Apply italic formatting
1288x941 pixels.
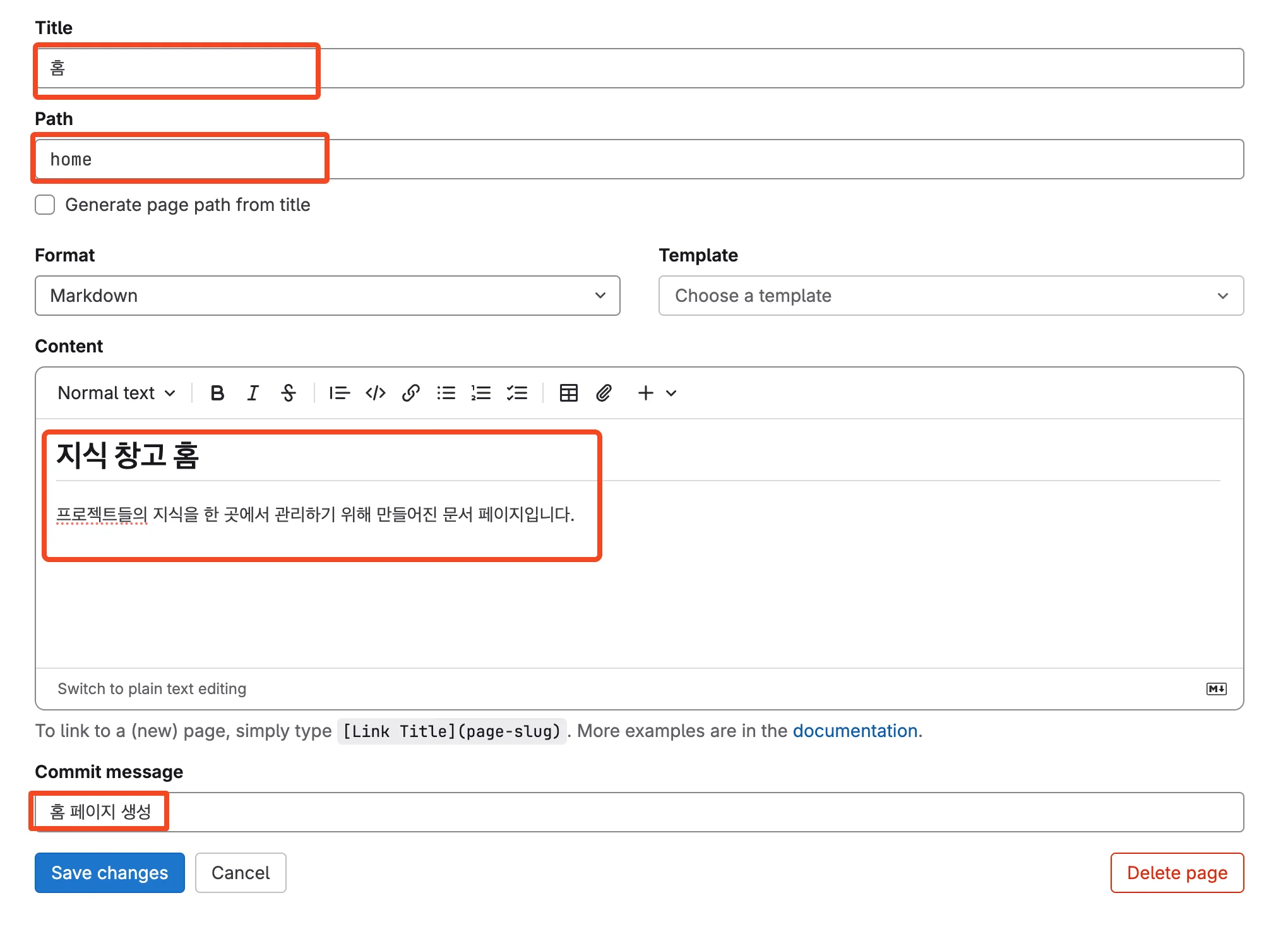click(x=253, y=393)
